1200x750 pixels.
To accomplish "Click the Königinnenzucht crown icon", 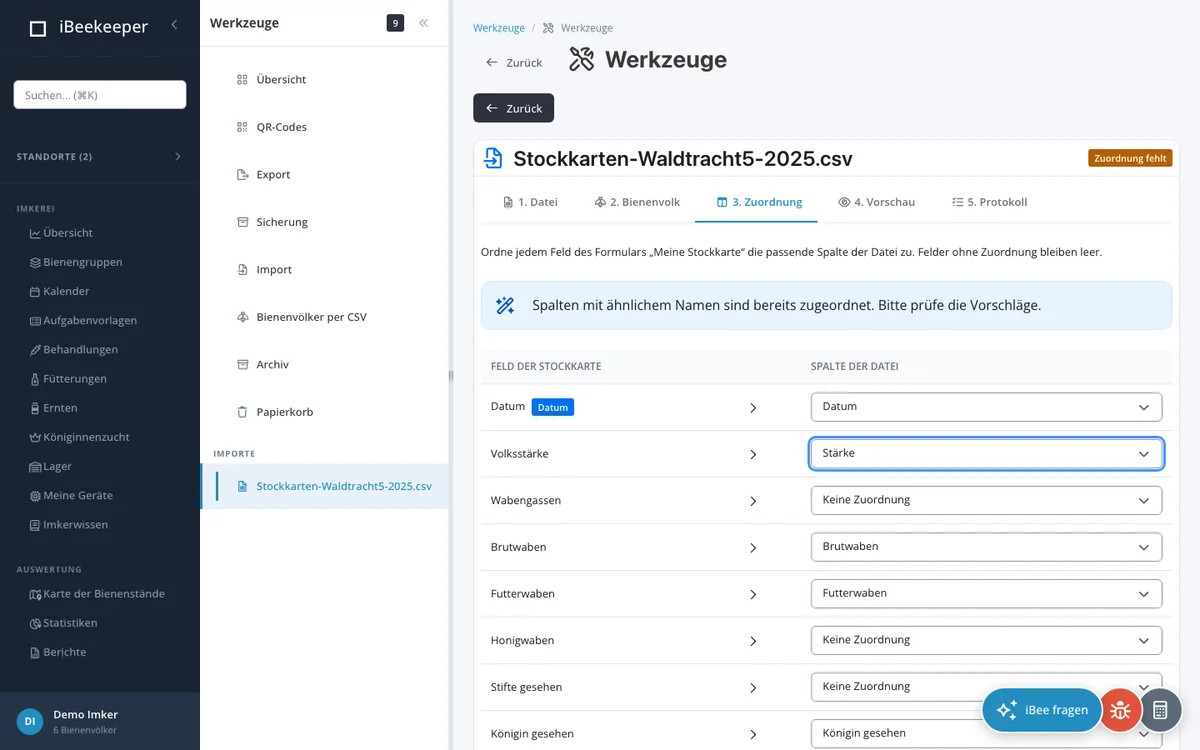I will (35, 438).
